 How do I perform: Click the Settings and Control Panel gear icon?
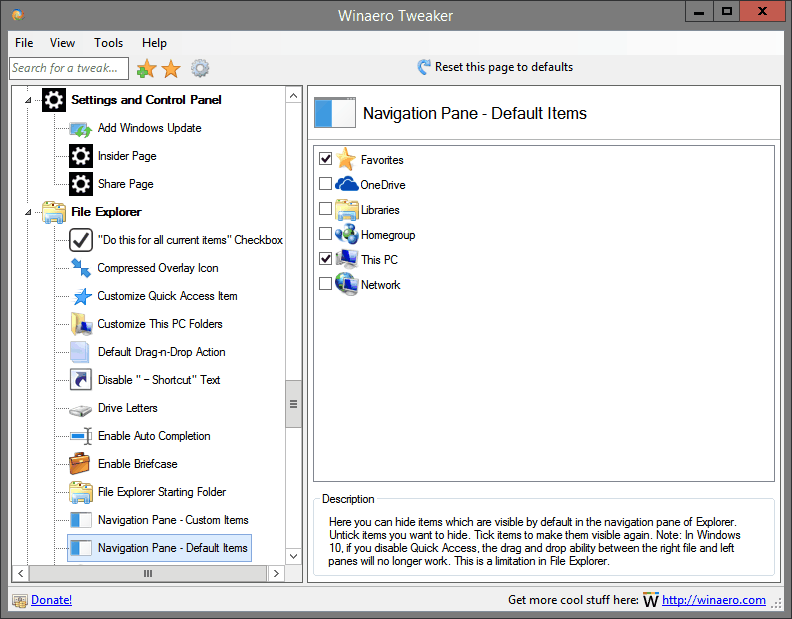54,100
